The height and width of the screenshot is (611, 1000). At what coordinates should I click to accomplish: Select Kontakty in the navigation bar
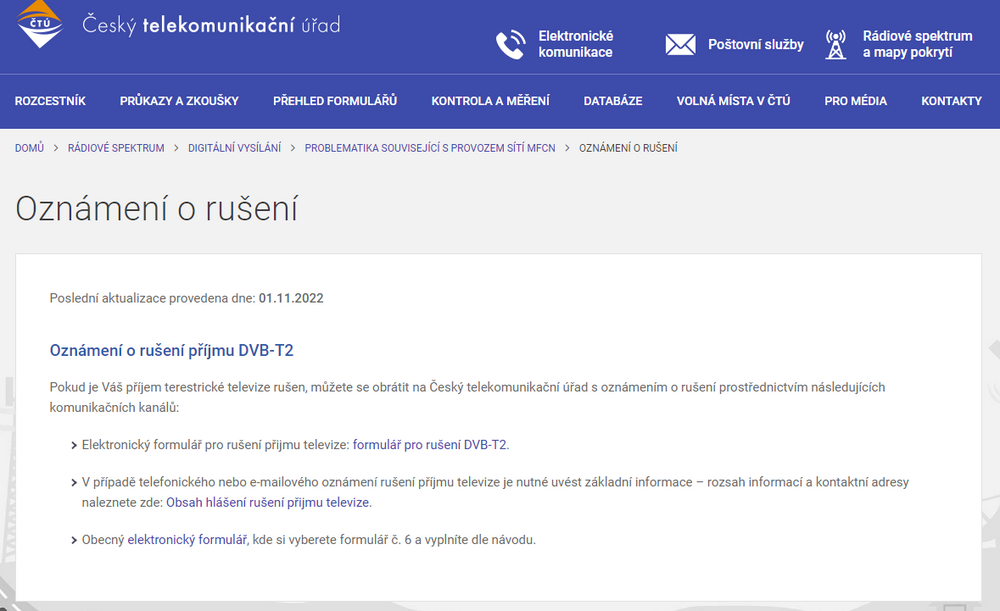click(951, 101)
